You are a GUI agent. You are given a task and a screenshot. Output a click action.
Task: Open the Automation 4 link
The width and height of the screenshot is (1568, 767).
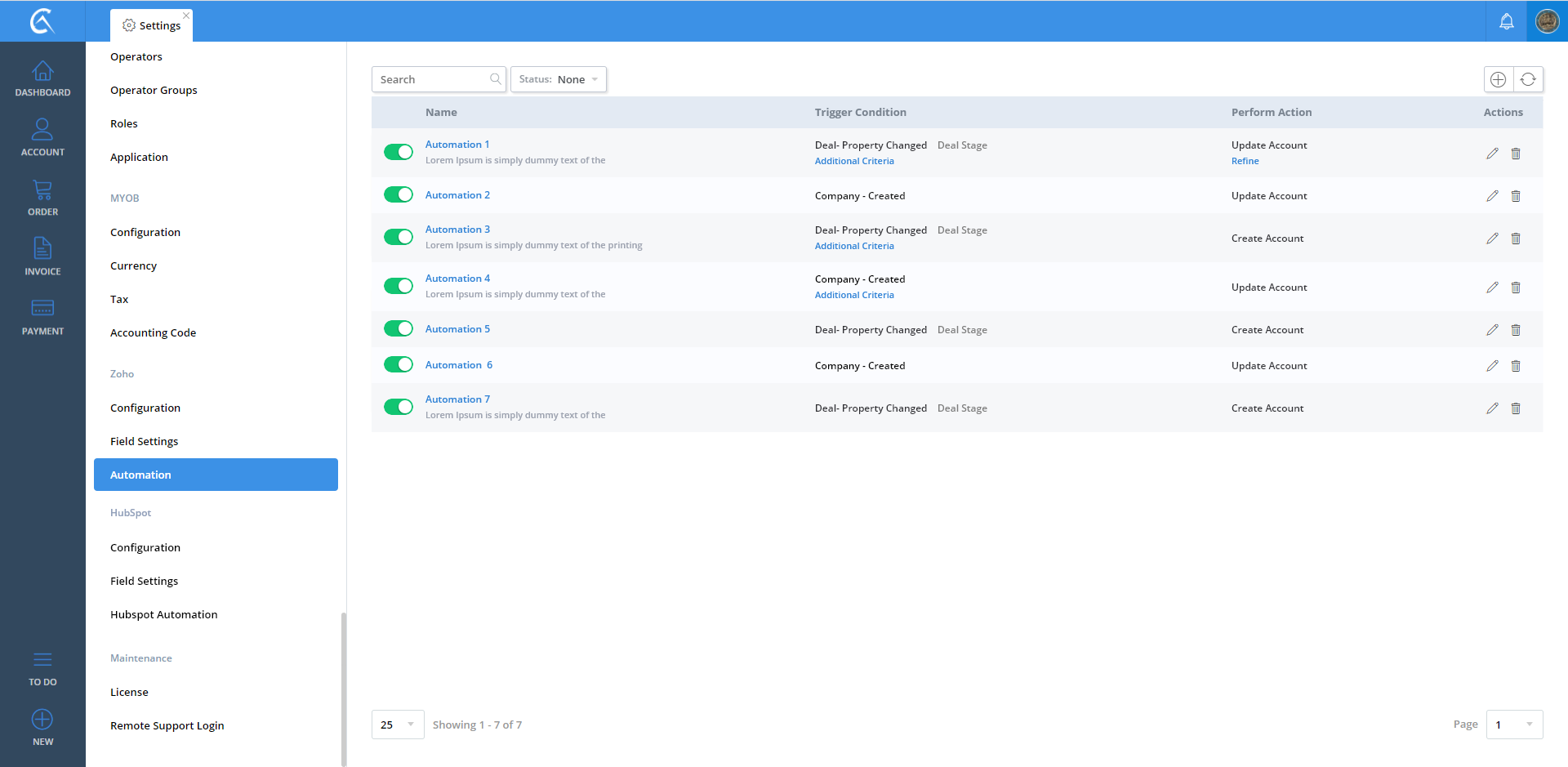tap(457, 279)
